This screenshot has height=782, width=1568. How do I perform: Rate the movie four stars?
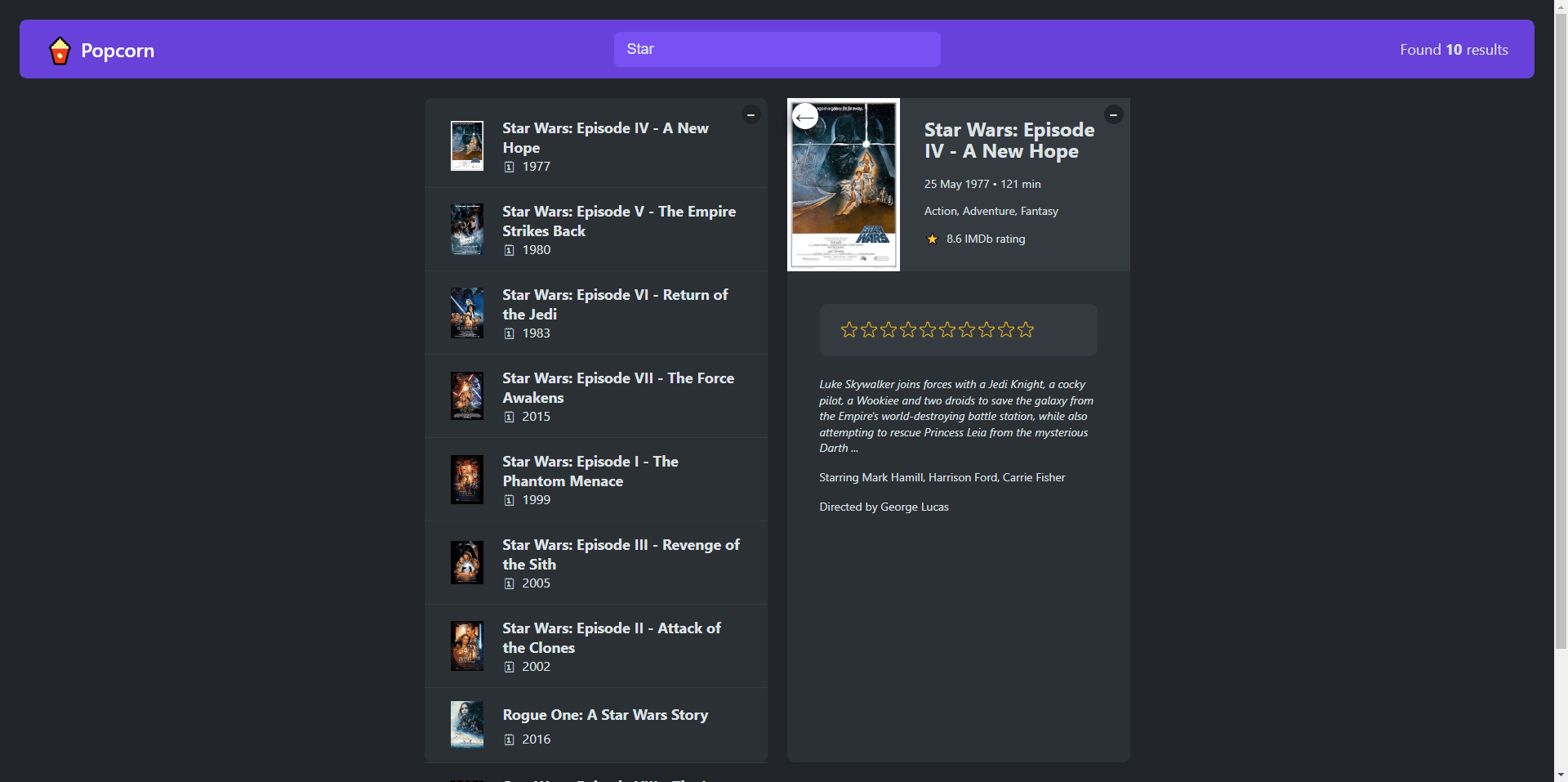pyautogui.click(x=908, y=329)
